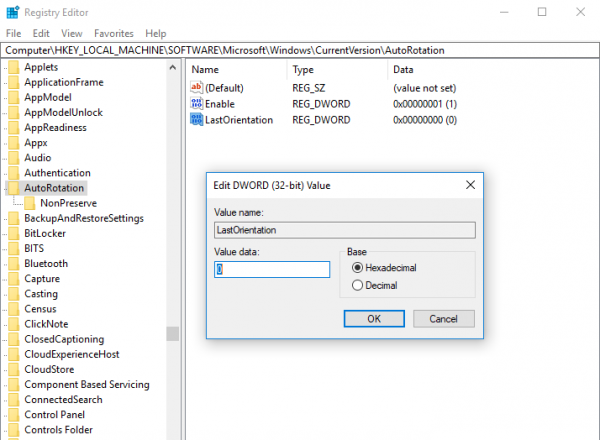Open the Edit menu
Viewport: 600px width, 440px height.
(x=41, y=34)
